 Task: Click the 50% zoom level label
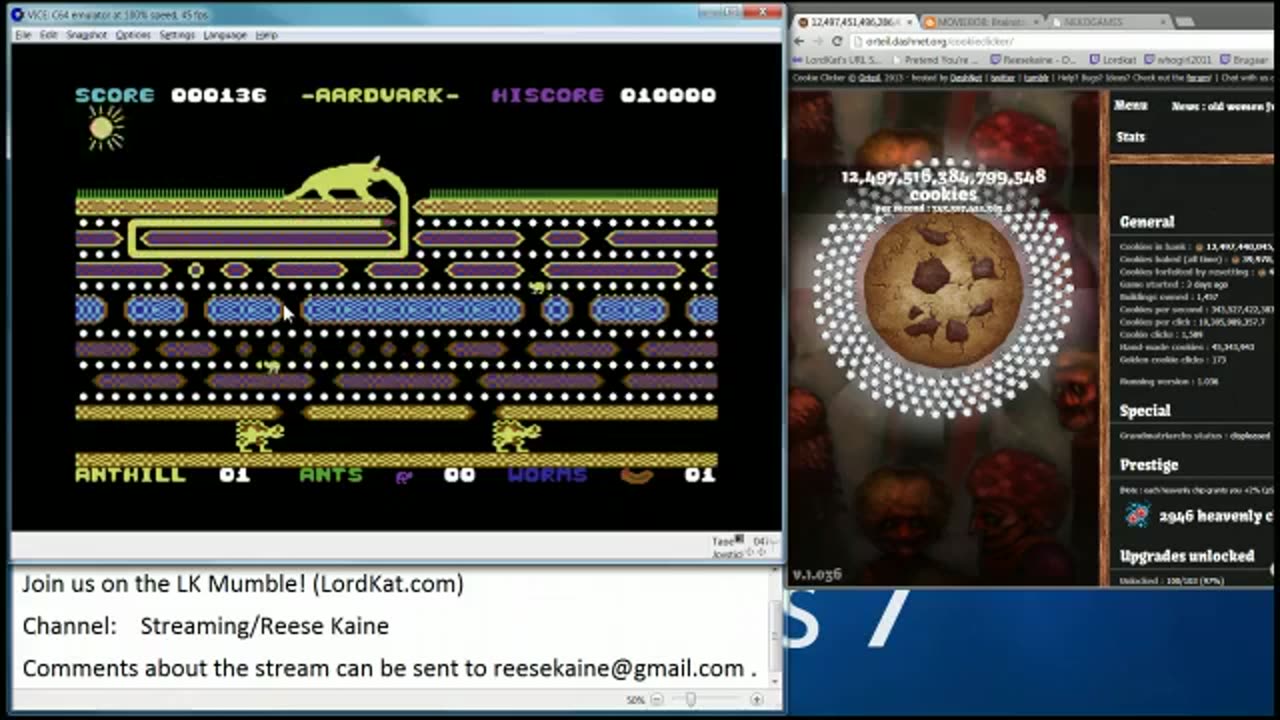click(x=636, y=700)
